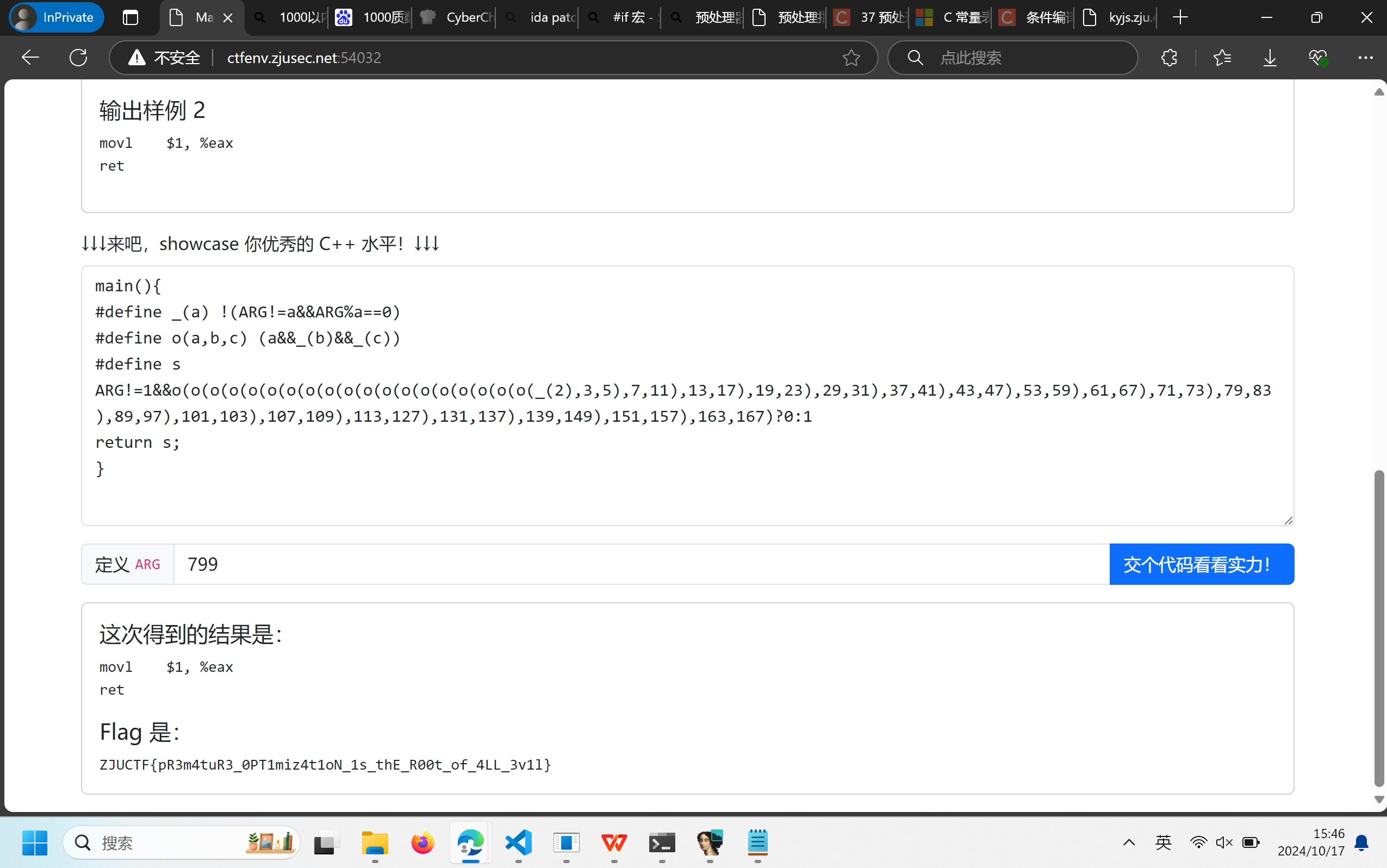
Task: Add page to favorites star icon
Action: point(851,58)
